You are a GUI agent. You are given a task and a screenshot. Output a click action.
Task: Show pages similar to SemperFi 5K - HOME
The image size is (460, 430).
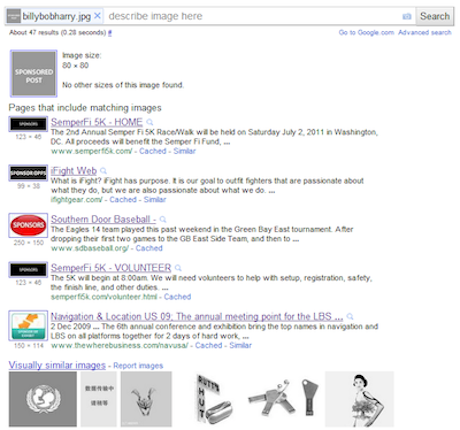coord(184,151)
